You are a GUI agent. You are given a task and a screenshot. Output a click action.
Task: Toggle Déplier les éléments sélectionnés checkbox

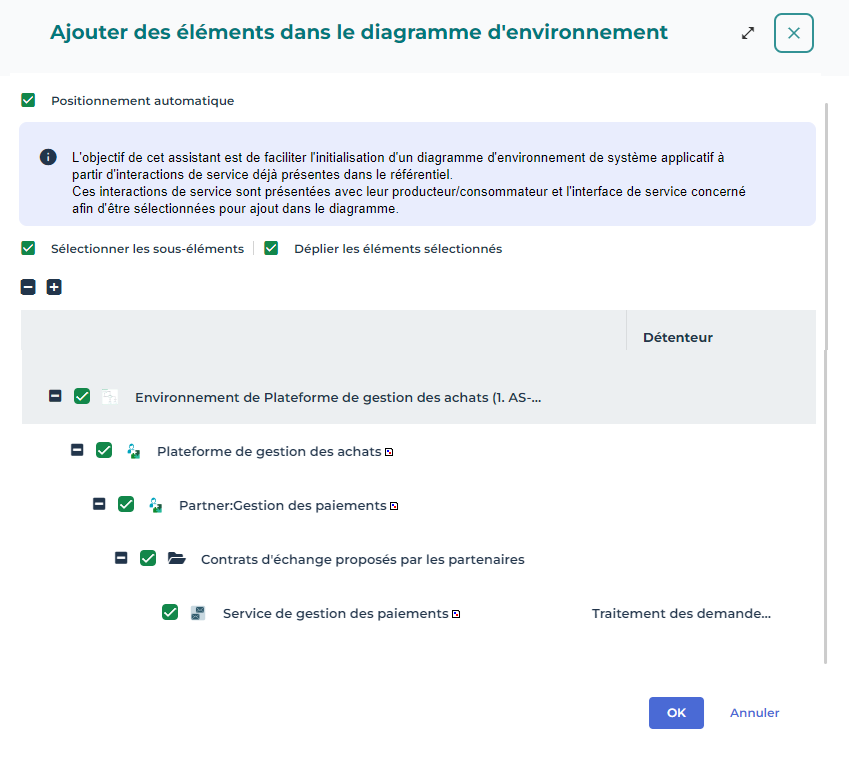(271, 248)
